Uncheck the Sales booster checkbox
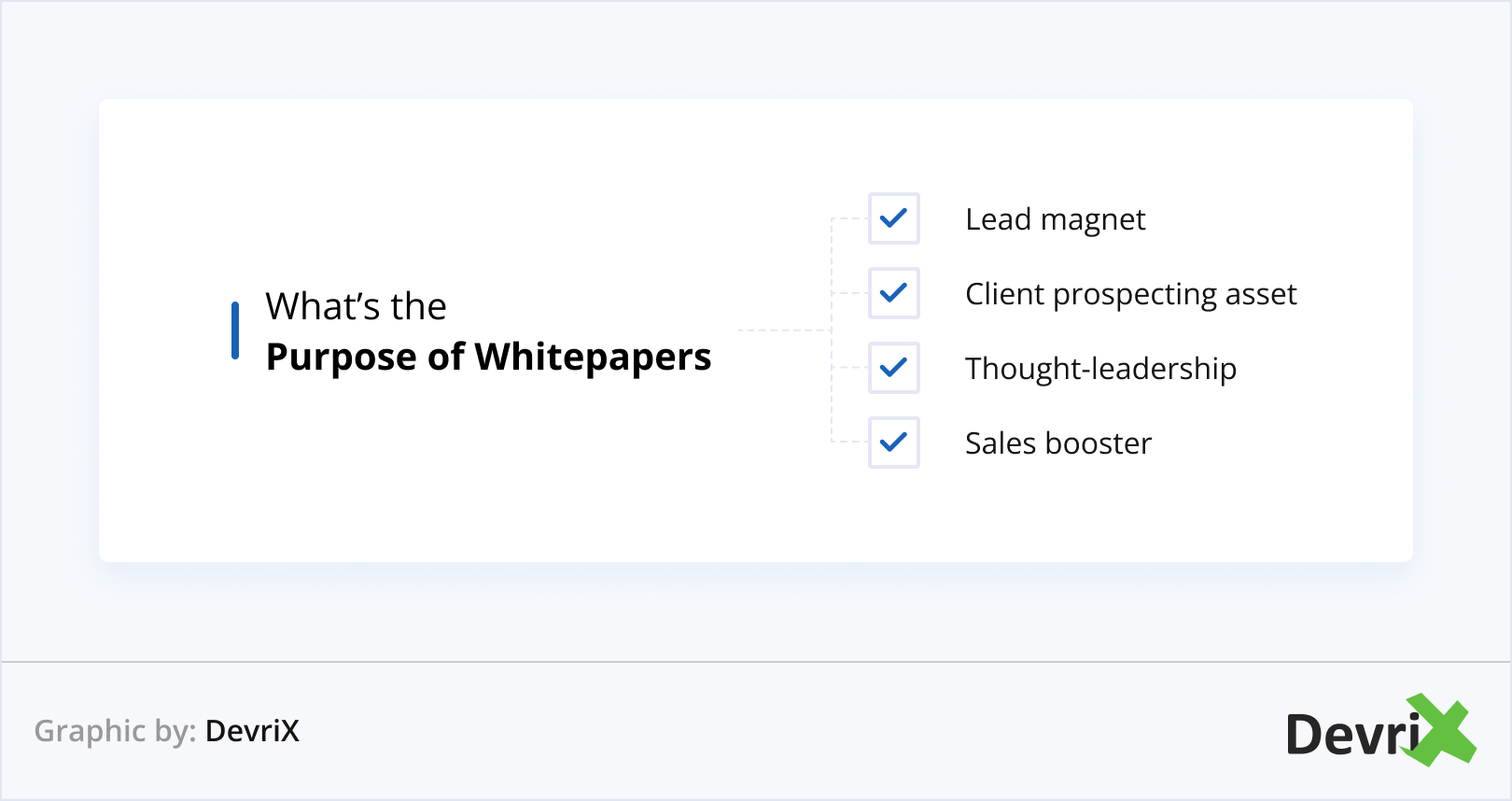Image resolution: width=1512 pixels, height=801 pixels. [893, 443]
